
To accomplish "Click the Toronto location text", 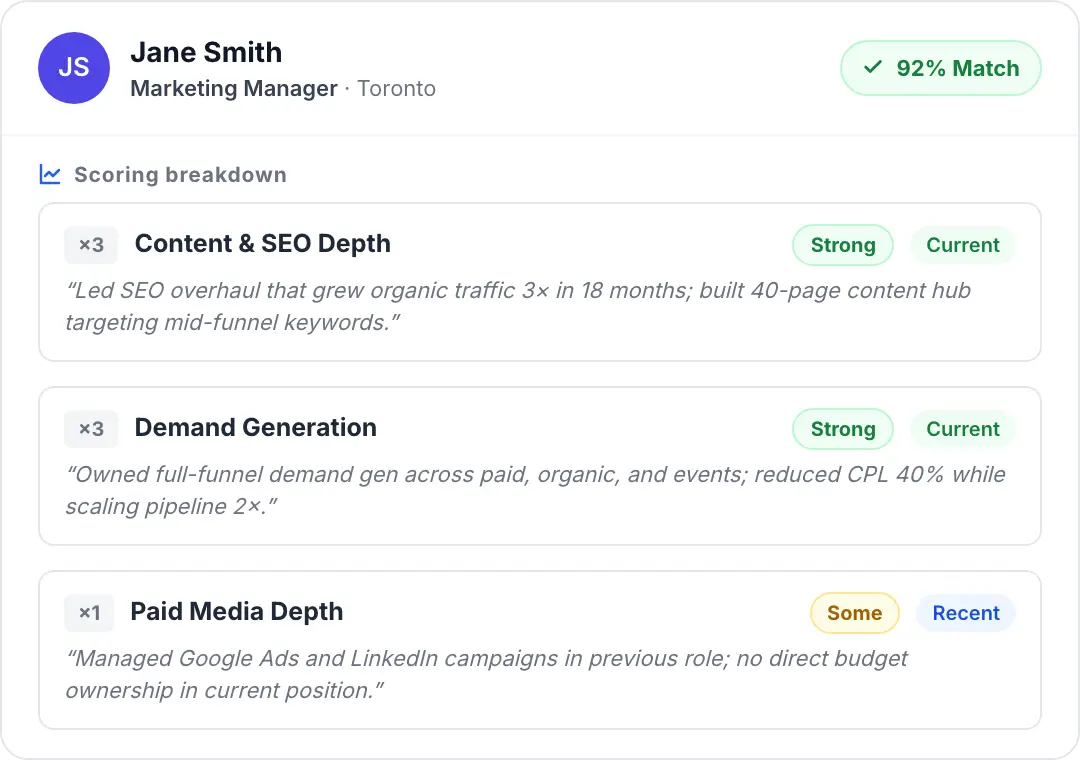I will pos(396,88).
